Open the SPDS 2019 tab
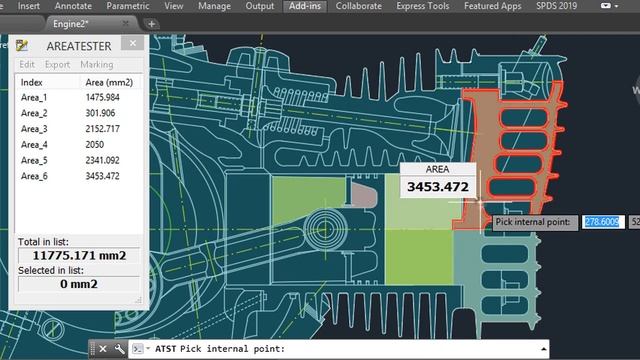Screen dimensions: 640x360 click(x=556, y=6)
